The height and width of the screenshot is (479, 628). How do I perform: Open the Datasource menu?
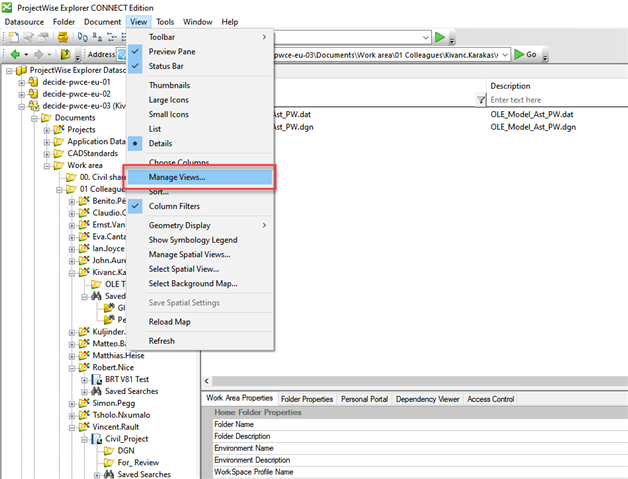[24, 22]
